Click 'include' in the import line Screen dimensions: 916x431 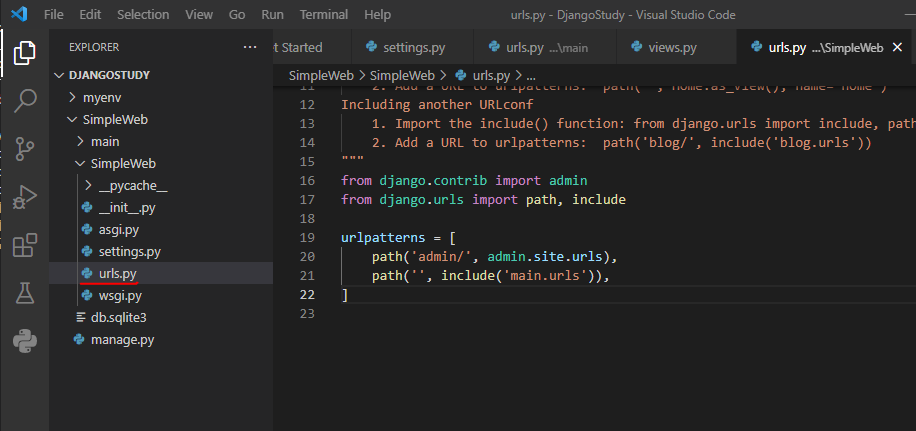pyautogui.click(x=599, y=200)
